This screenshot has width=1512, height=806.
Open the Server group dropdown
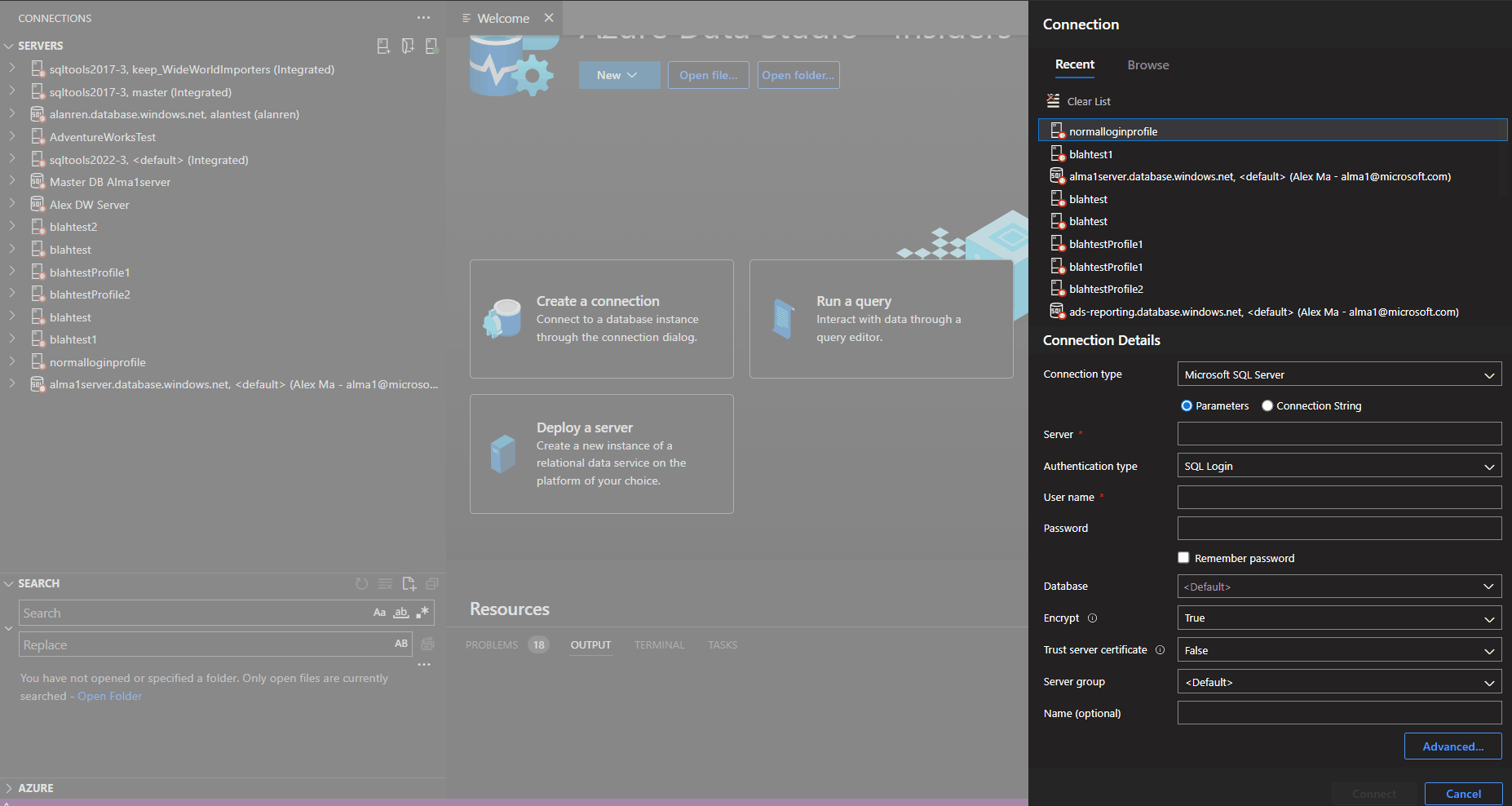[x=1338, y=681]
